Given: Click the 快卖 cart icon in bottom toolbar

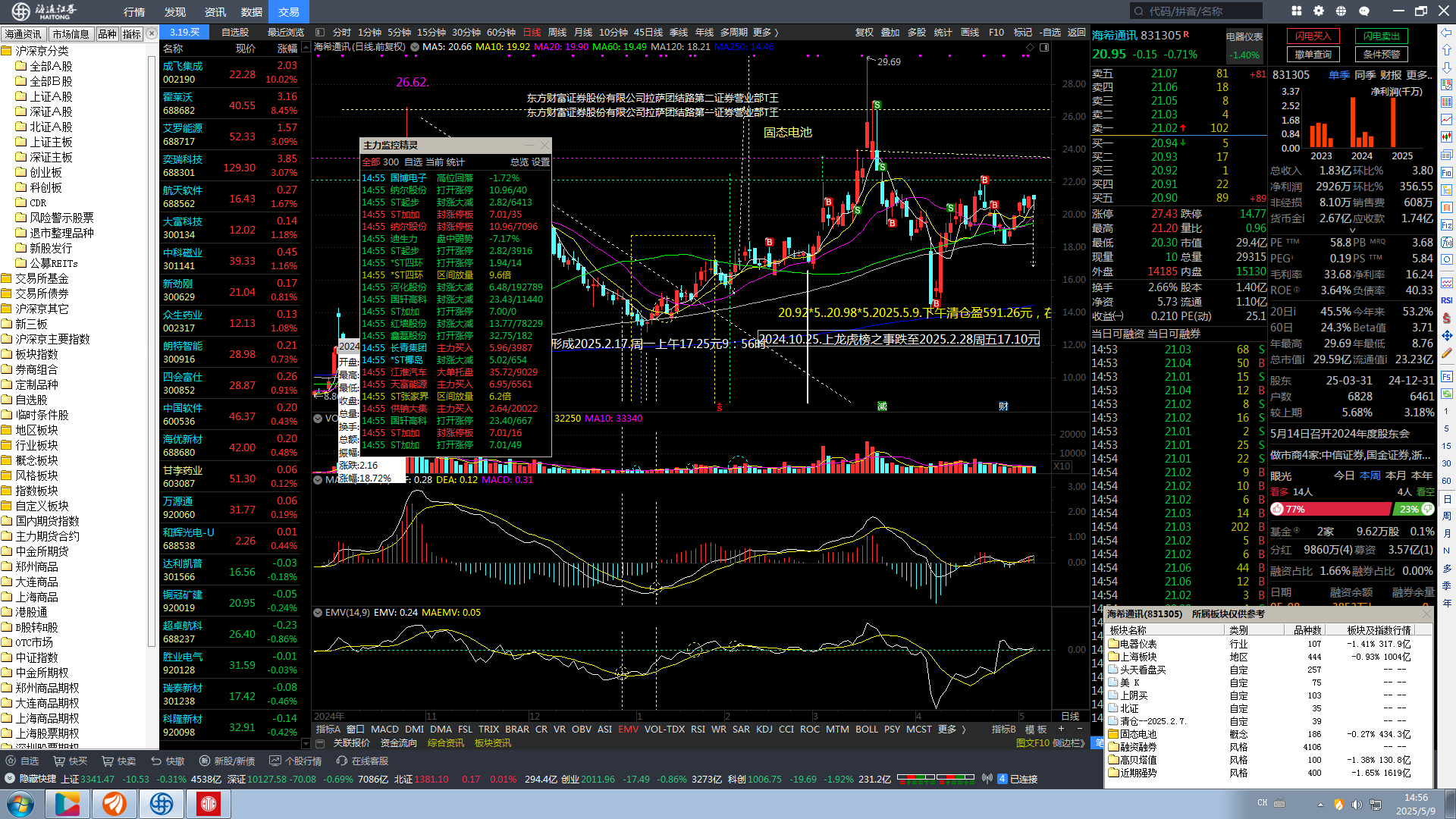Looking at the screenshot, I should pyautogui.click(x=108, y=761).
